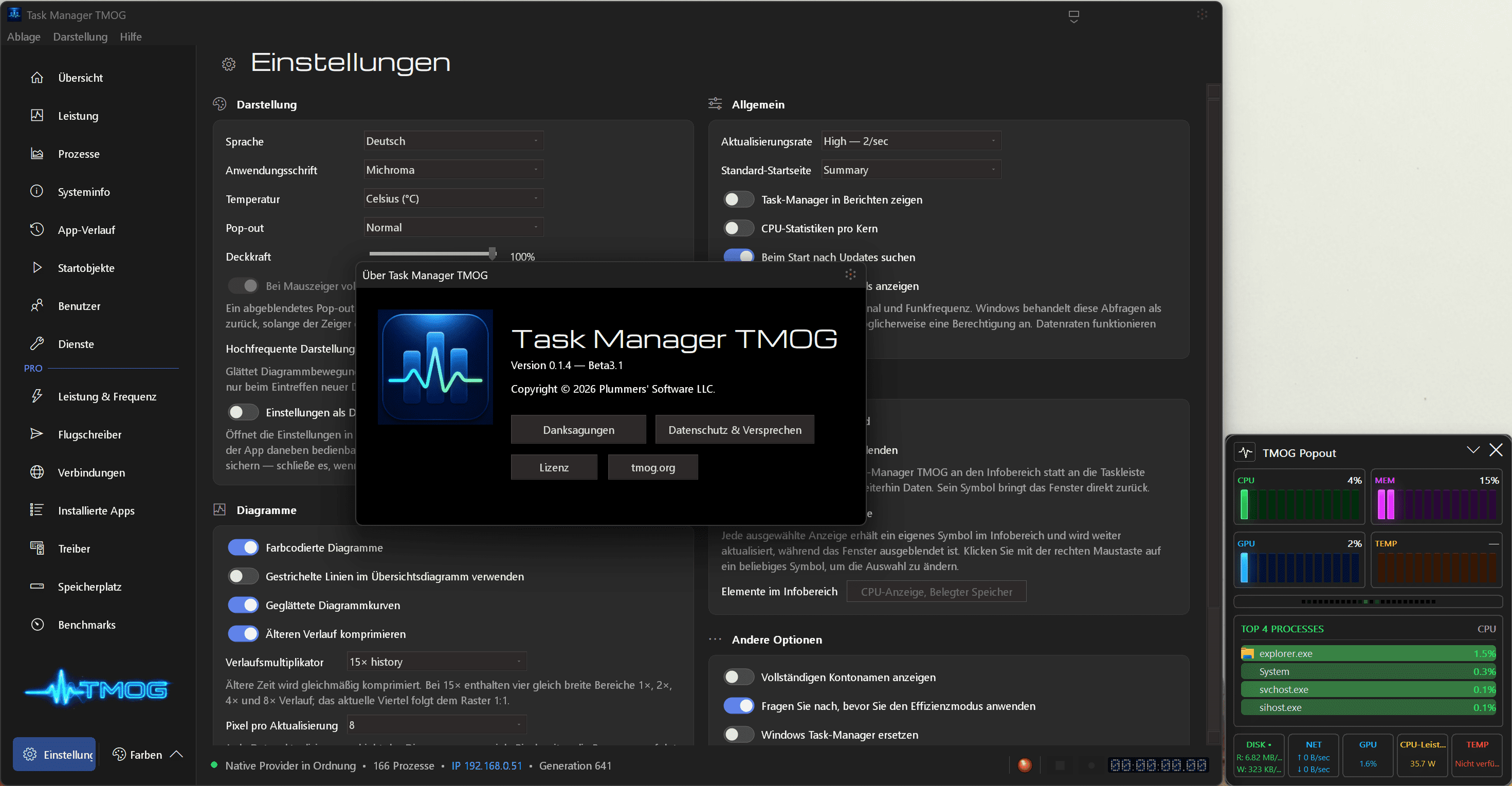This screenshot has height=786, width=1512.
Task: Toggle Gestrichelte Linien im Übersichtsdiagramm
Action: coord(244,576)
